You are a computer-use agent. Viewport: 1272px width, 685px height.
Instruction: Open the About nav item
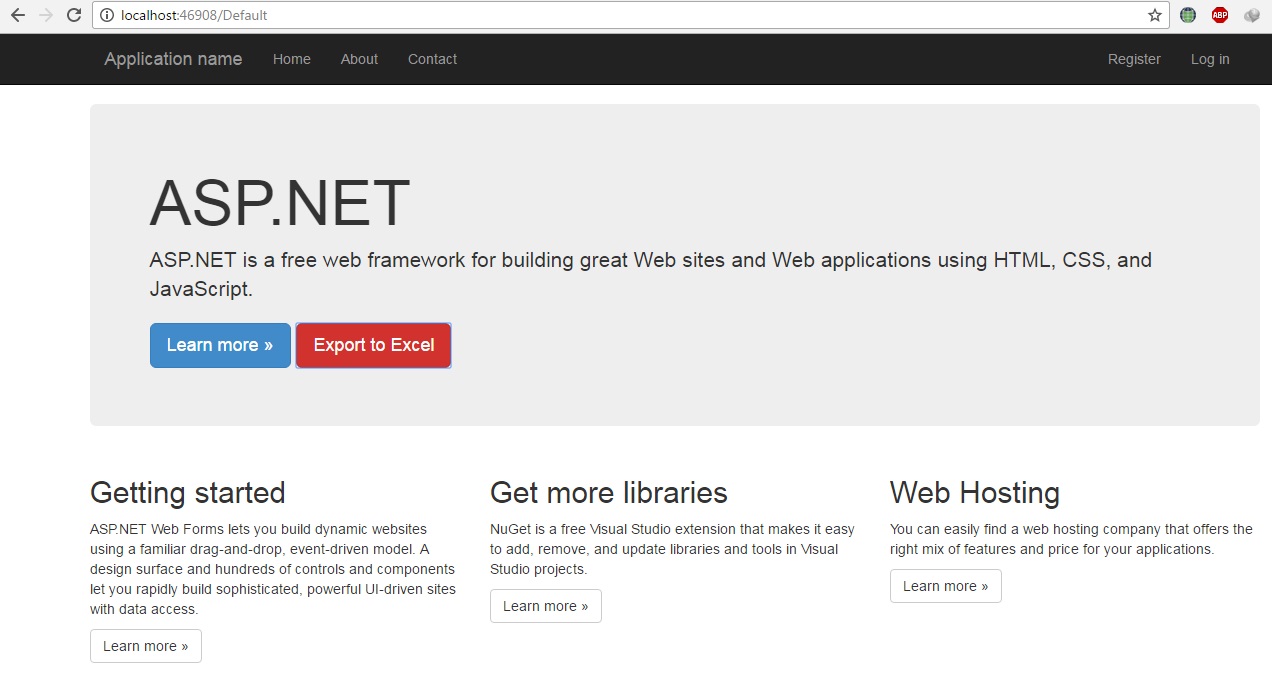(x=359, y=59)
